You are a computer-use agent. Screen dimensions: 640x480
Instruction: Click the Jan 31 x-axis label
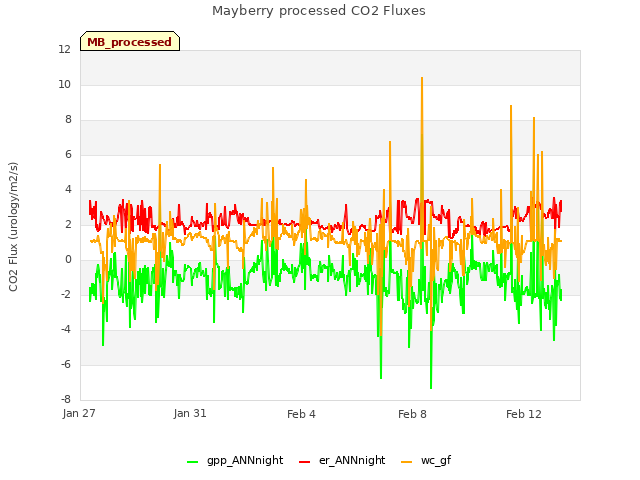tap(190, 413)
